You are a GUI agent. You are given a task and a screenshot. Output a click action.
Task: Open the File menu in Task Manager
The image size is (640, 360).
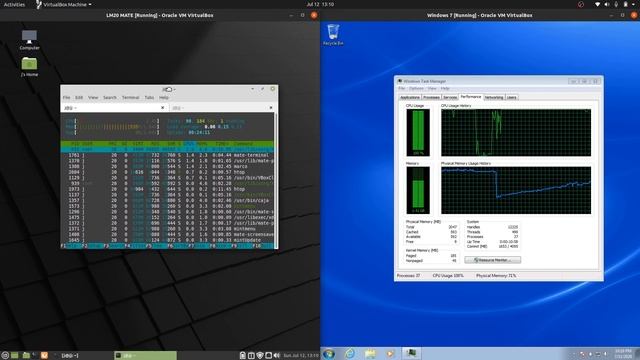(x=402, y=89)
